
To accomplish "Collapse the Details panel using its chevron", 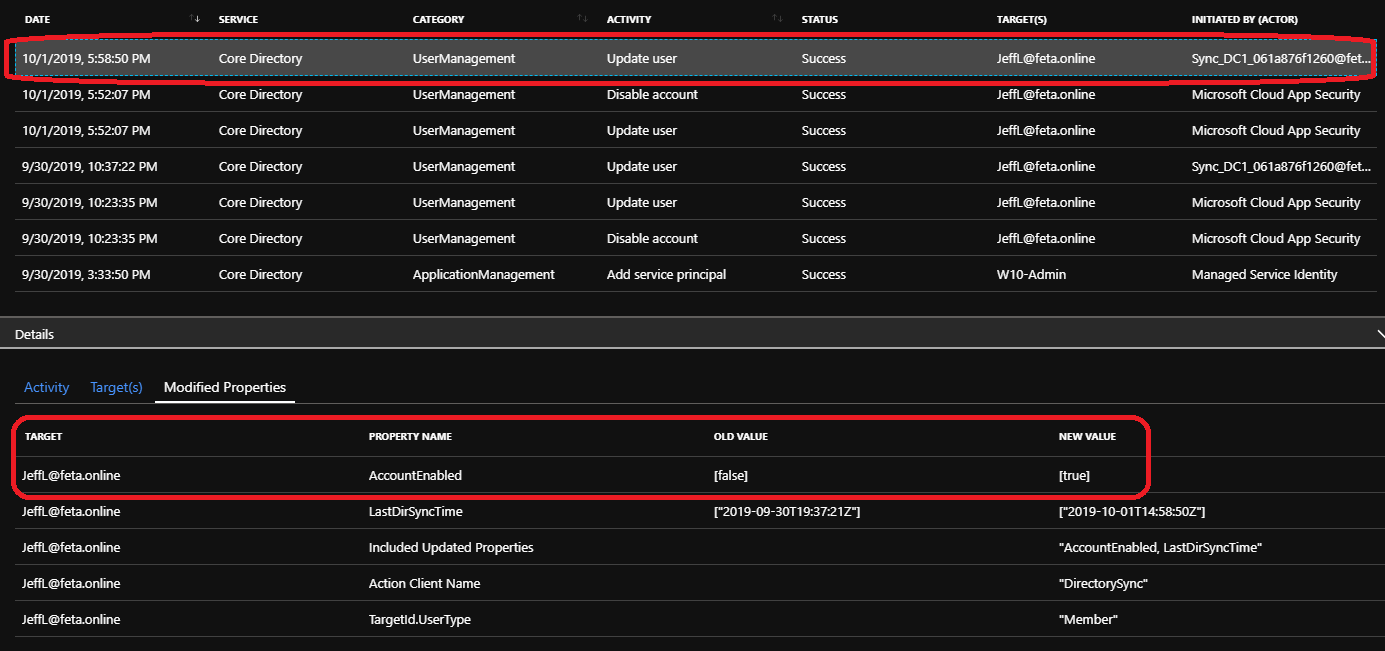I will tap(1379, 334).
